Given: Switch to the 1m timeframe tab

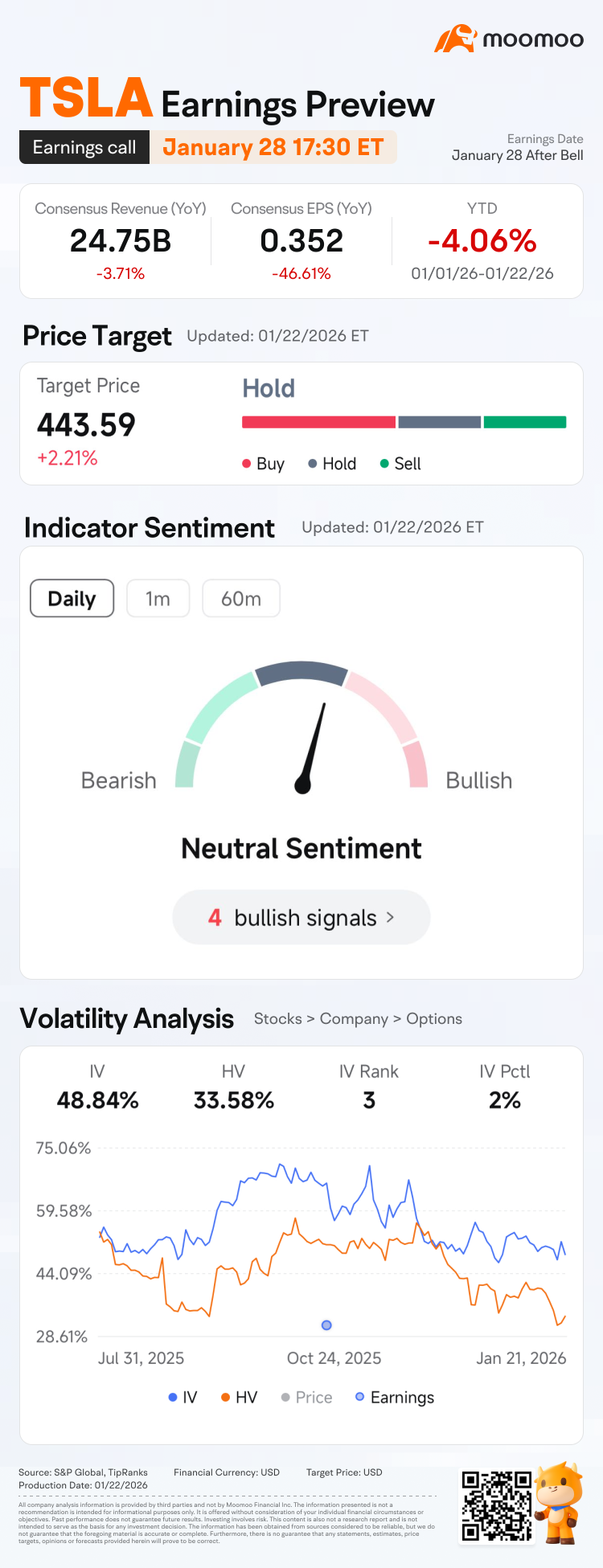Looking at the screenshot, I should pos(158,599).
